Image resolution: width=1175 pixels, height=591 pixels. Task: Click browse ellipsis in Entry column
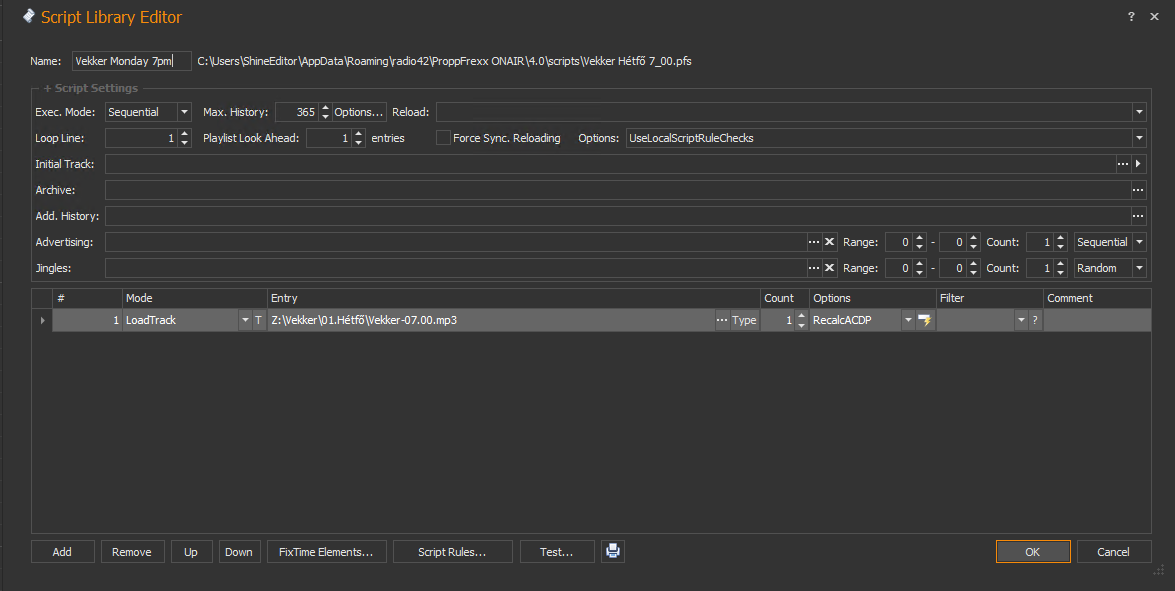[721, 320]
